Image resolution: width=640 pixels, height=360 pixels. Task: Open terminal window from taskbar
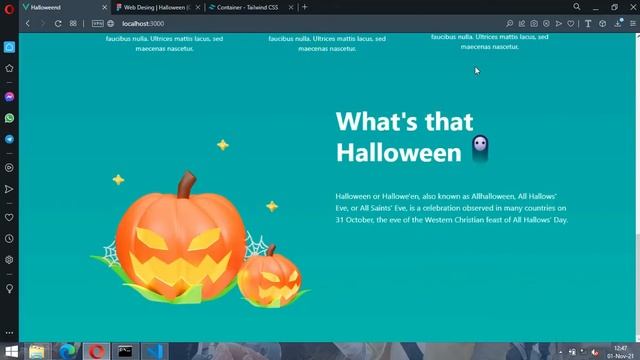(125, 351)
